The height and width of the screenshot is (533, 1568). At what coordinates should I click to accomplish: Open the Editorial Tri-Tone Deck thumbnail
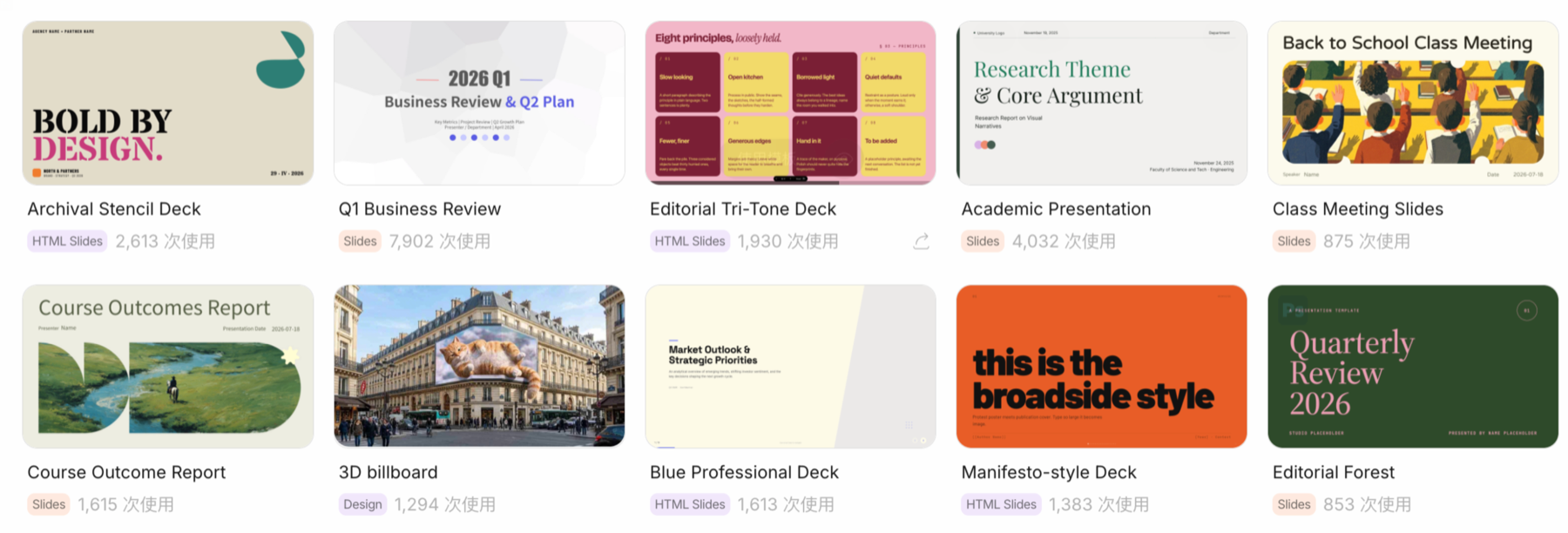pos(790,103)
